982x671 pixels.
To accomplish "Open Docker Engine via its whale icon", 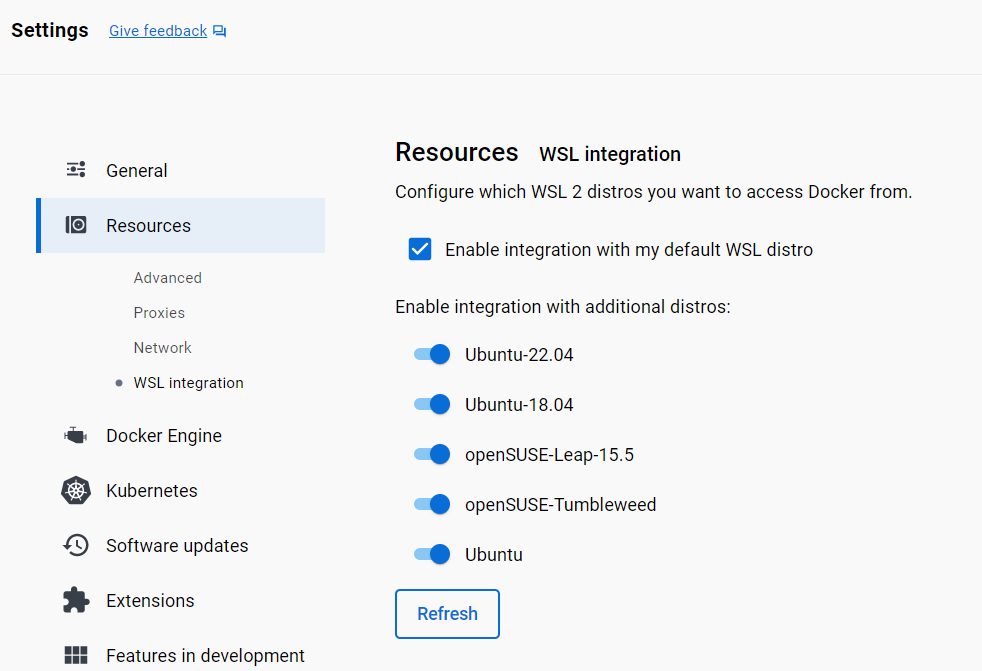I will (x=76, y=436).
